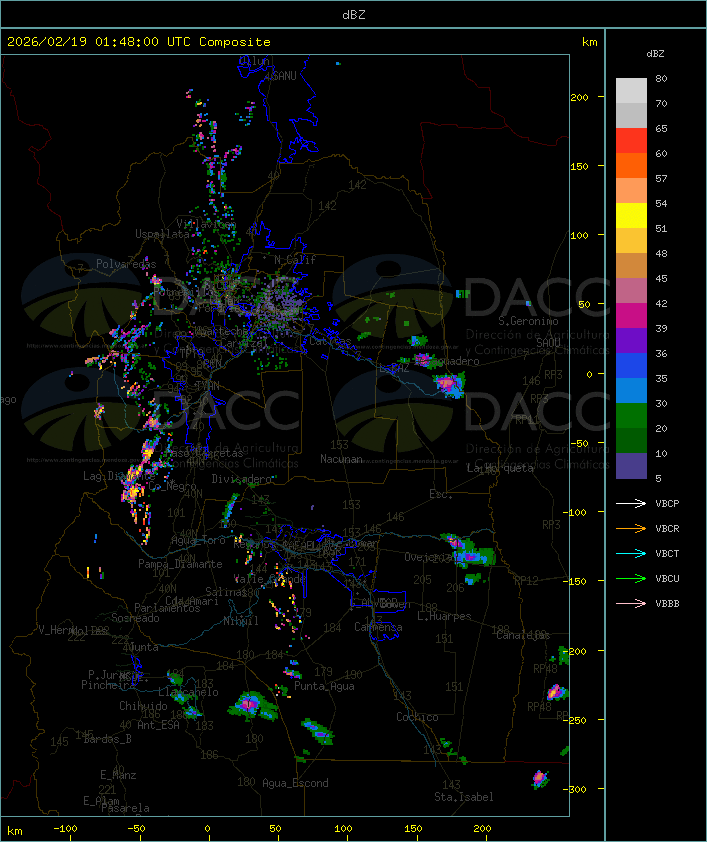
Task: Select the VBCU legend label
Action: [x=667, y=578]
